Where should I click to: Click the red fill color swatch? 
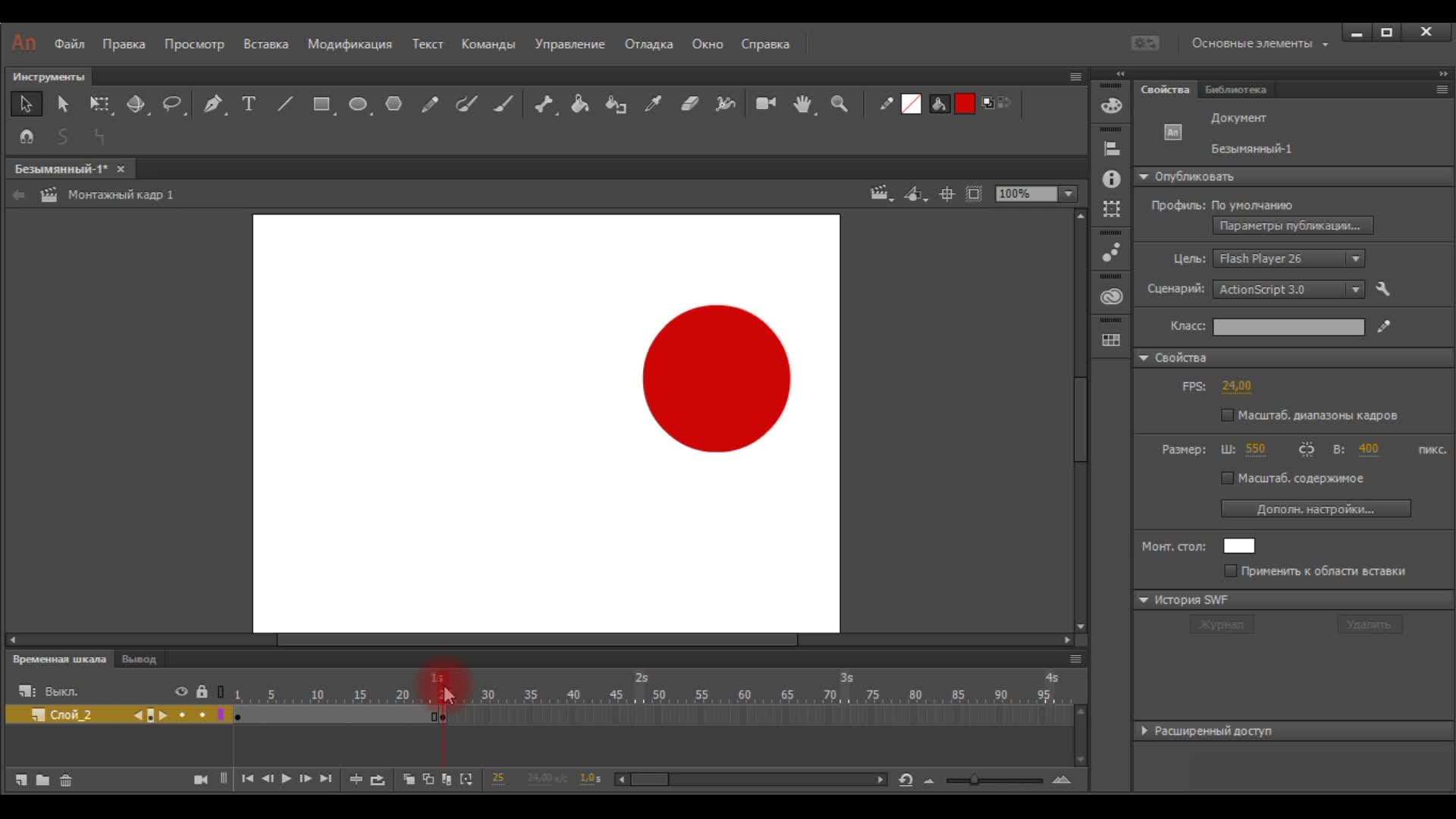click(965, 104)
